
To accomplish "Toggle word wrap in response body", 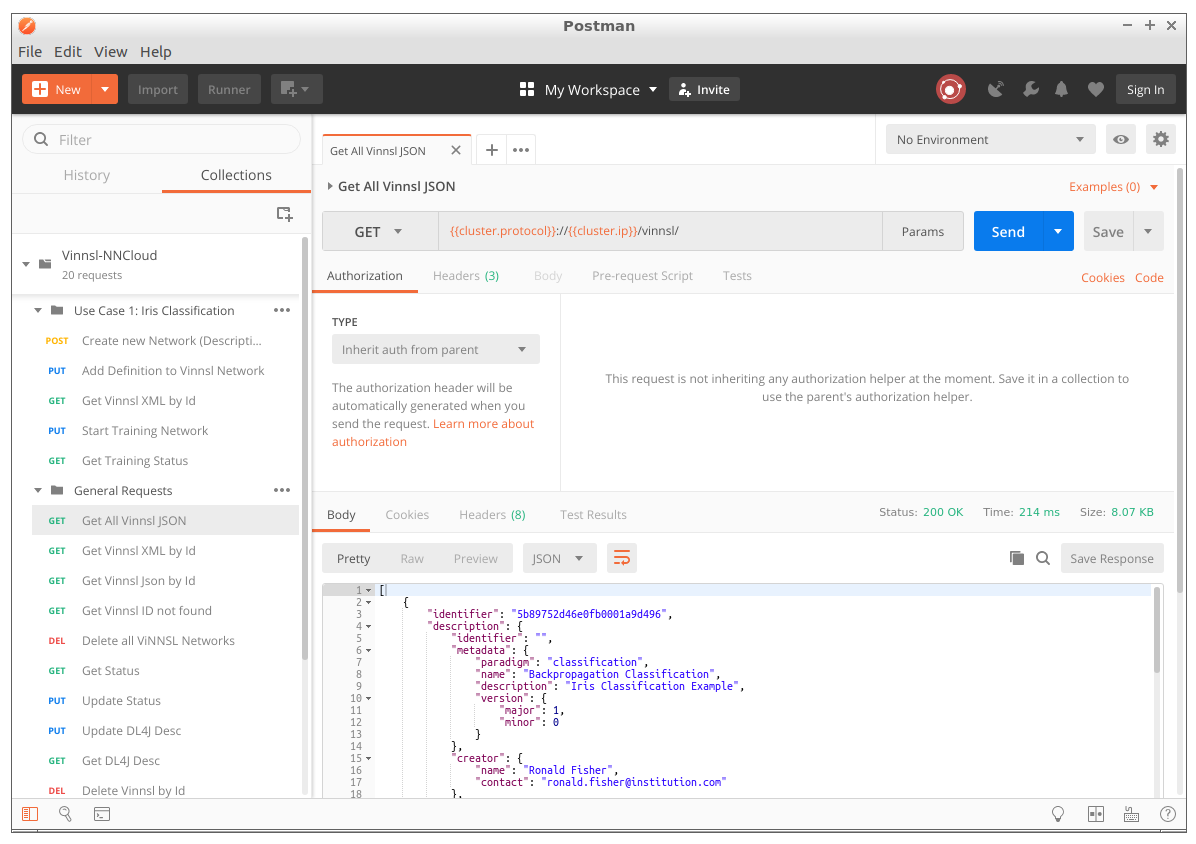I will pyautogui.click(x=622, y=558).
